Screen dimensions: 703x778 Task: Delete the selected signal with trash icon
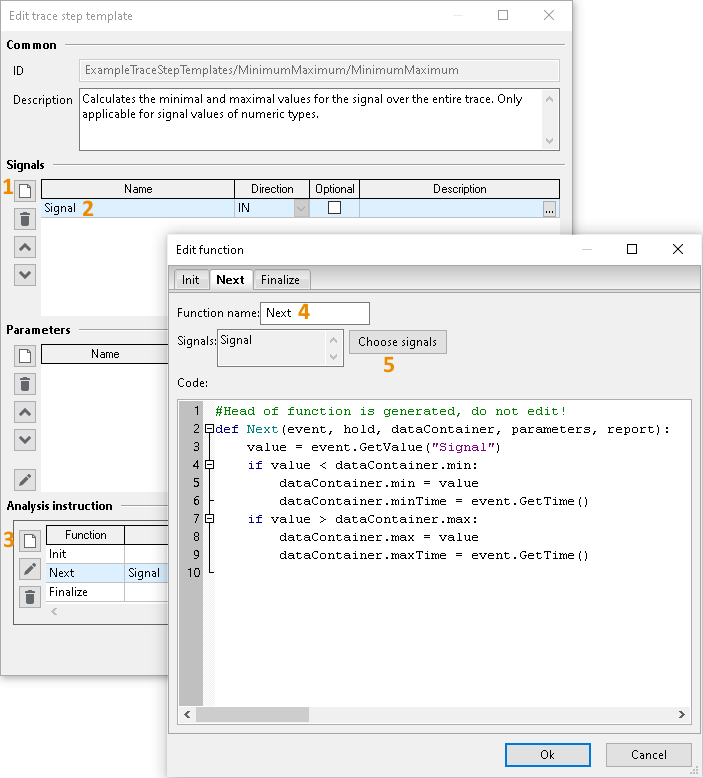(25, 219)
